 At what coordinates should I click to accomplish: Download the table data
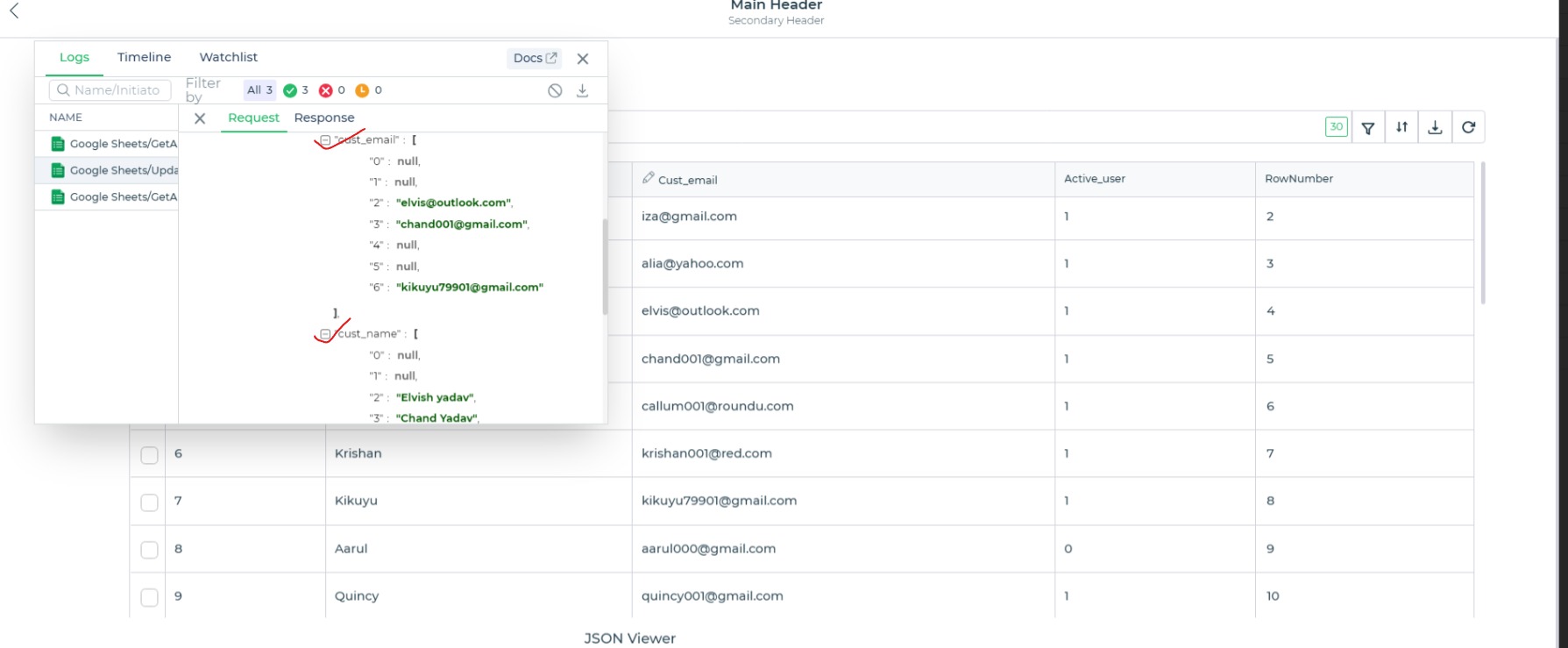[1435, 127]
